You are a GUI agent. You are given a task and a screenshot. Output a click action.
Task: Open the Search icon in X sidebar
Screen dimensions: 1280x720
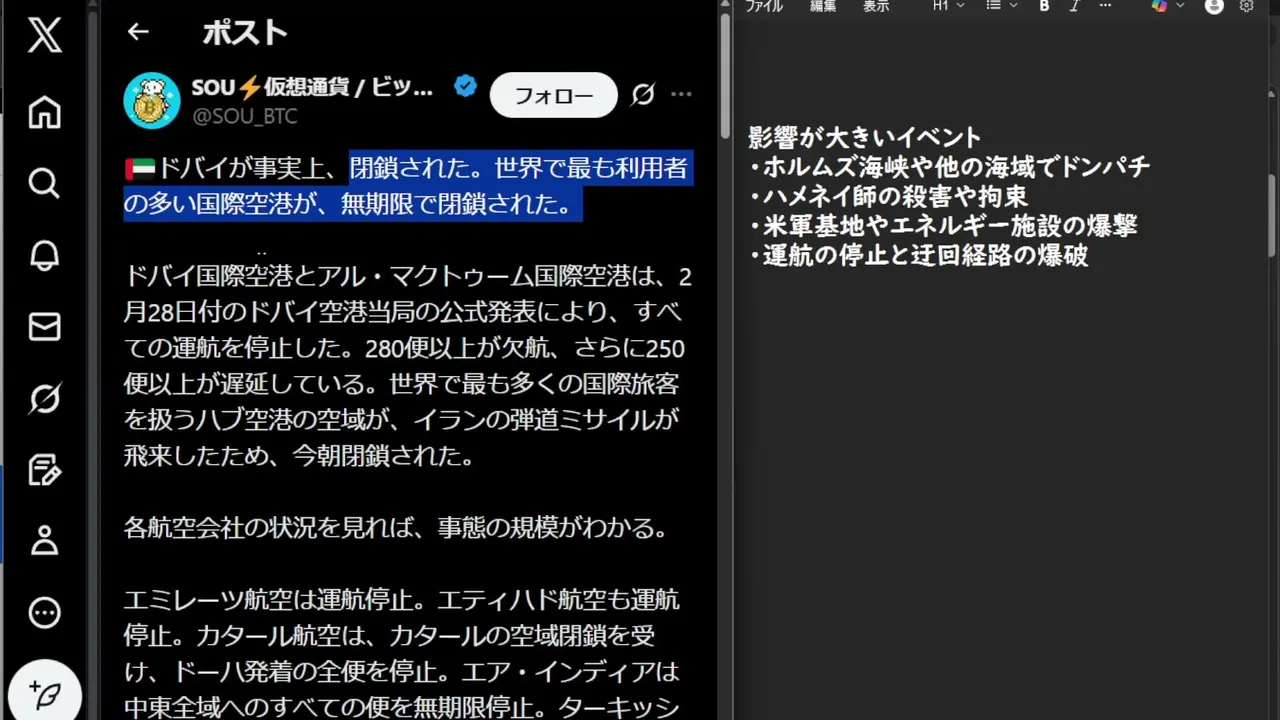point(44,183)
